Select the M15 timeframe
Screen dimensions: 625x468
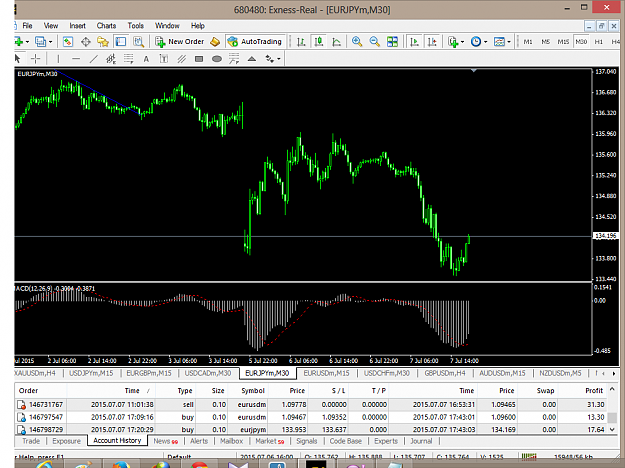(x=563, y=41)
